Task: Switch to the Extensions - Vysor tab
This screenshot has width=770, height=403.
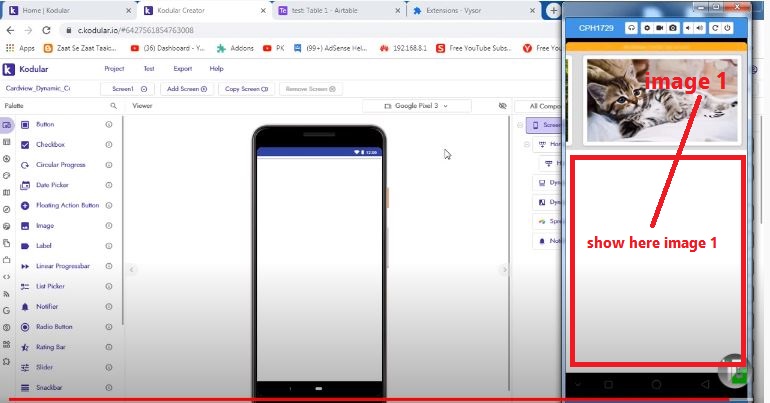Action: coord(473,10)
